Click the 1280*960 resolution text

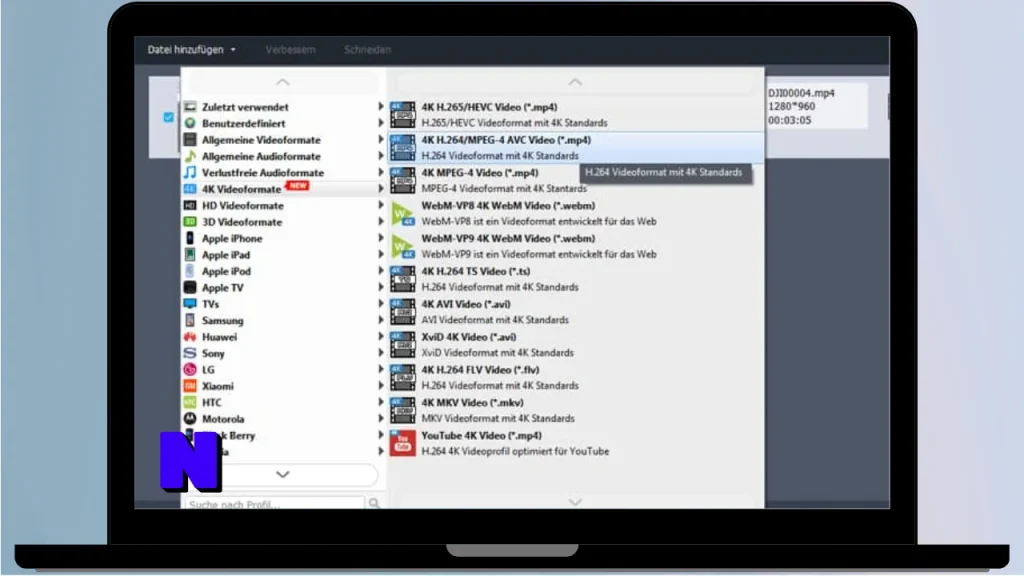point(792,106)
